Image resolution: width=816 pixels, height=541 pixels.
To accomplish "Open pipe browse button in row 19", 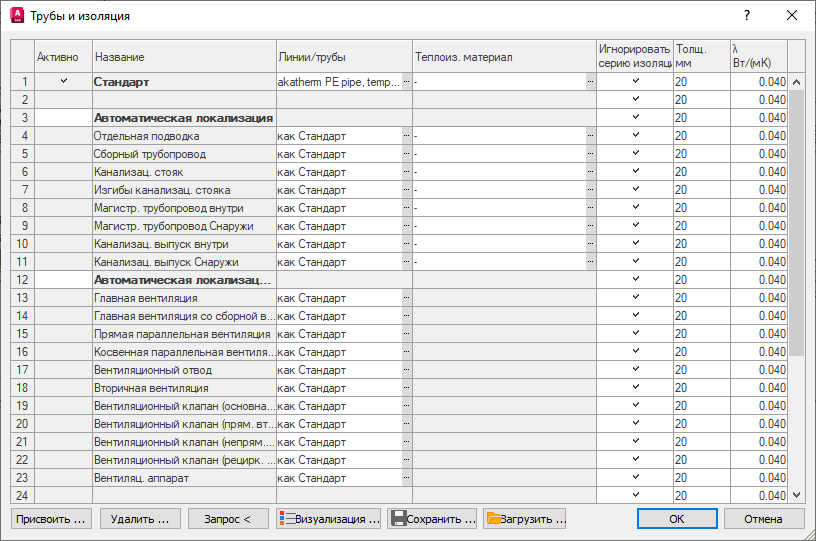I will click(406, 406).
